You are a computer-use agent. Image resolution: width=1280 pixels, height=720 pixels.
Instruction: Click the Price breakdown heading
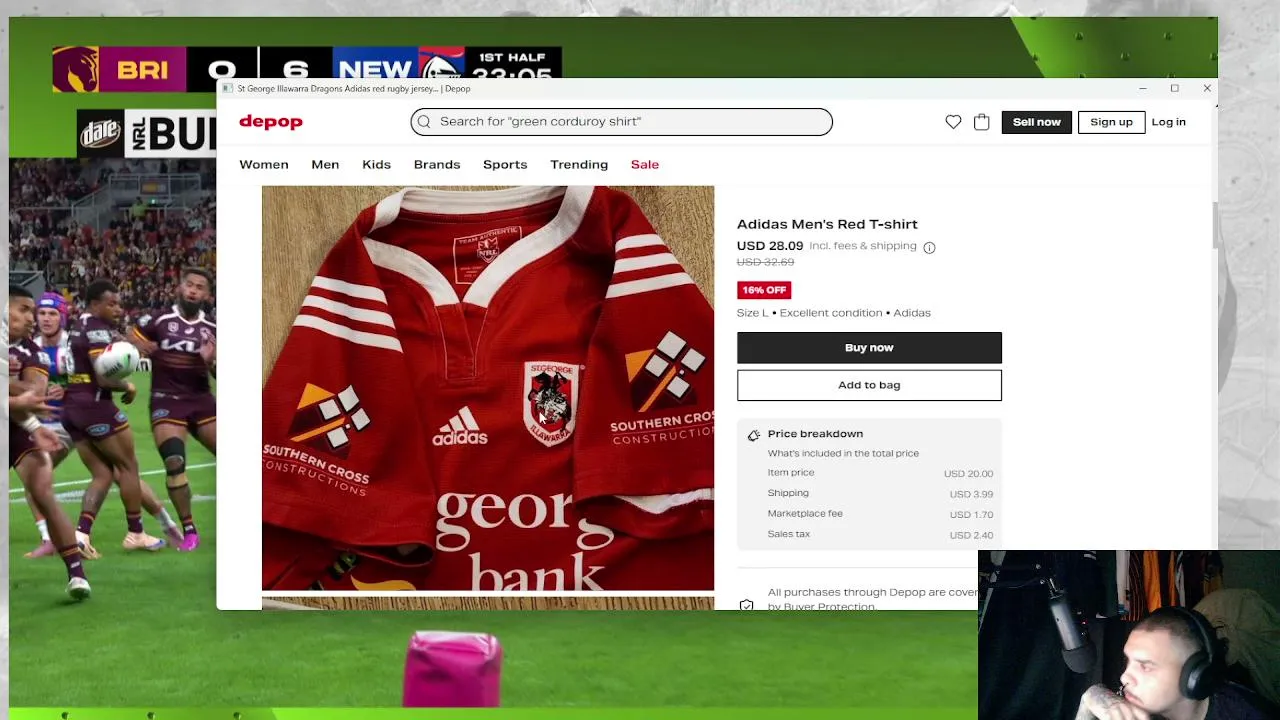(815, 434)
